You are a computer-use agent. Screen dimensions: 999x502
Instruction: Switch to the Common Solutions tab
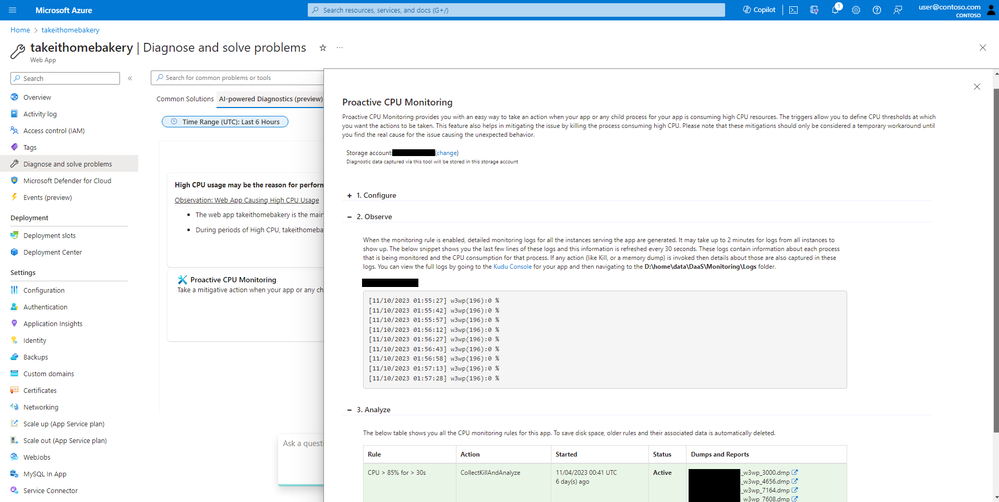[x=185, y=99]
